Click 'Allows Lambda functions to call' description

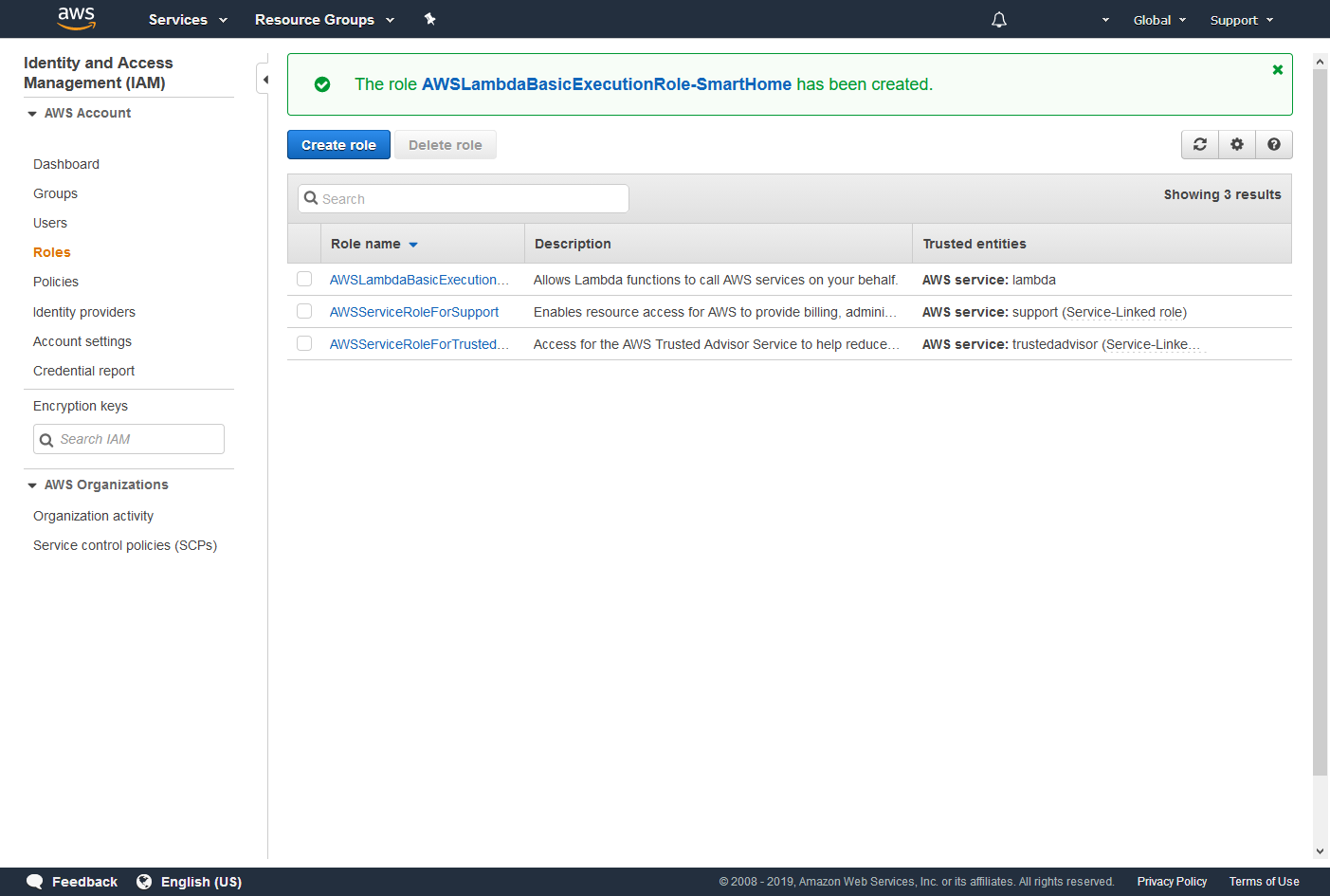click(716, 280)
